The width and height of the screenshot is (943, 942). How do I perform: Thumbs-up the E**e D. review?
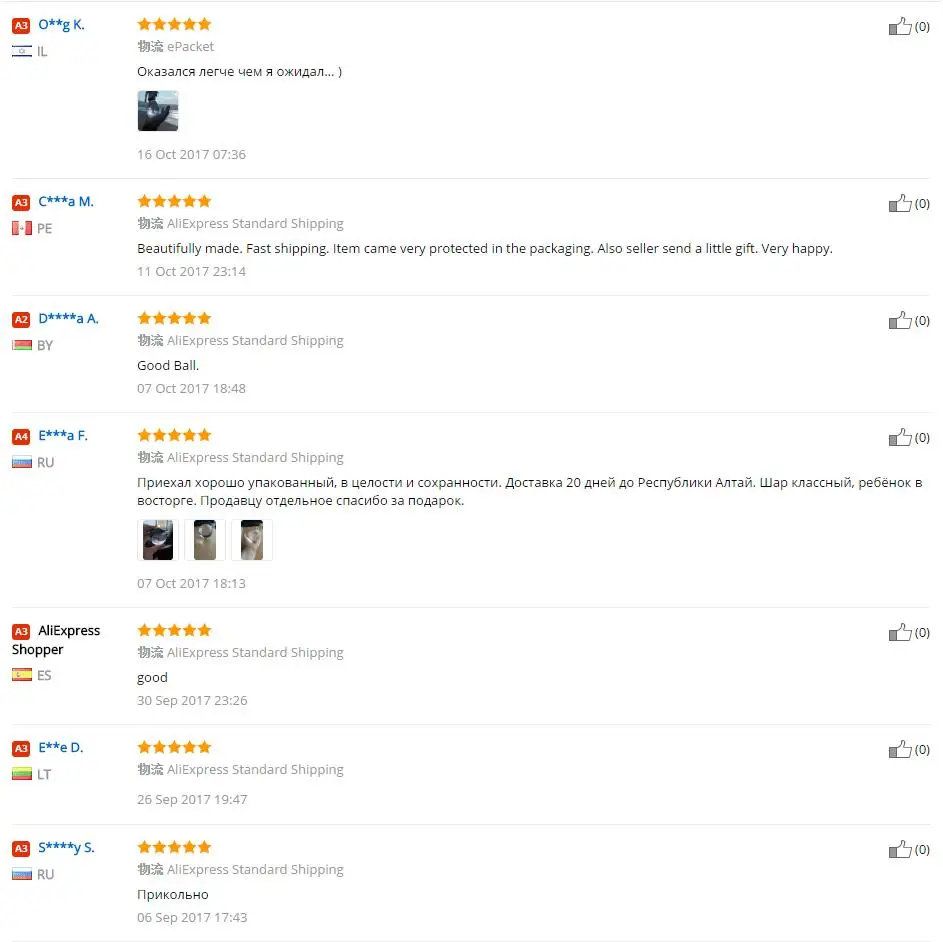coord(900,750)
